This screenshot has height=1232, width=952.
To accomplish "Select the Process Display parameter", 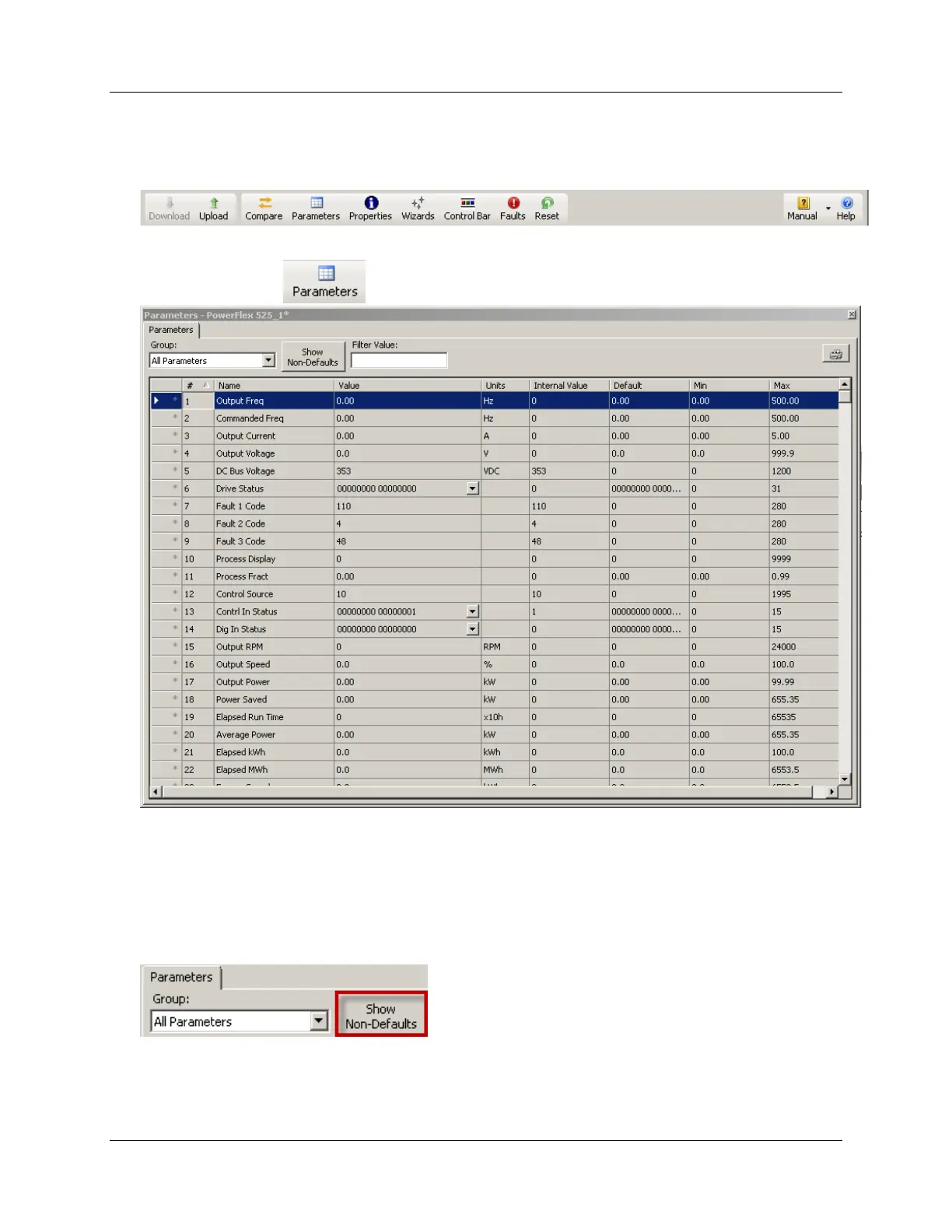I will pos(246,559).
